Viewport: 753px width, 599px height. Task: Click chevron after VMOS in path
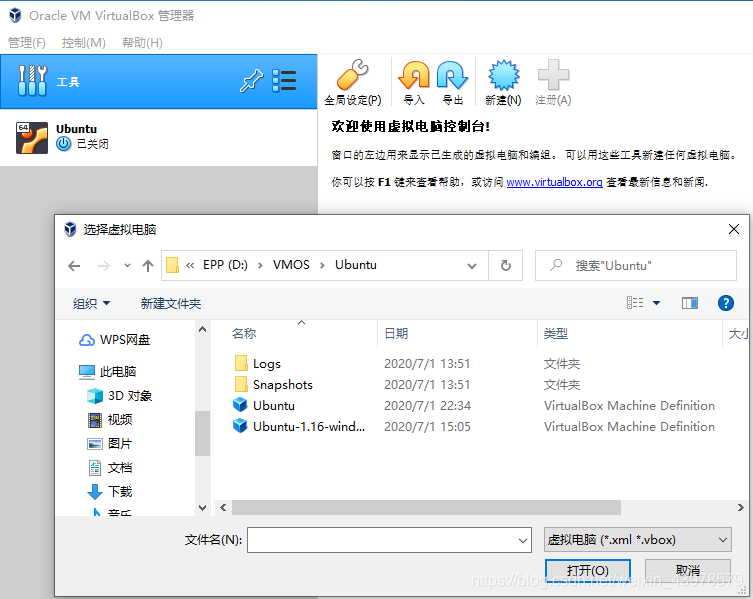[322, 265]
